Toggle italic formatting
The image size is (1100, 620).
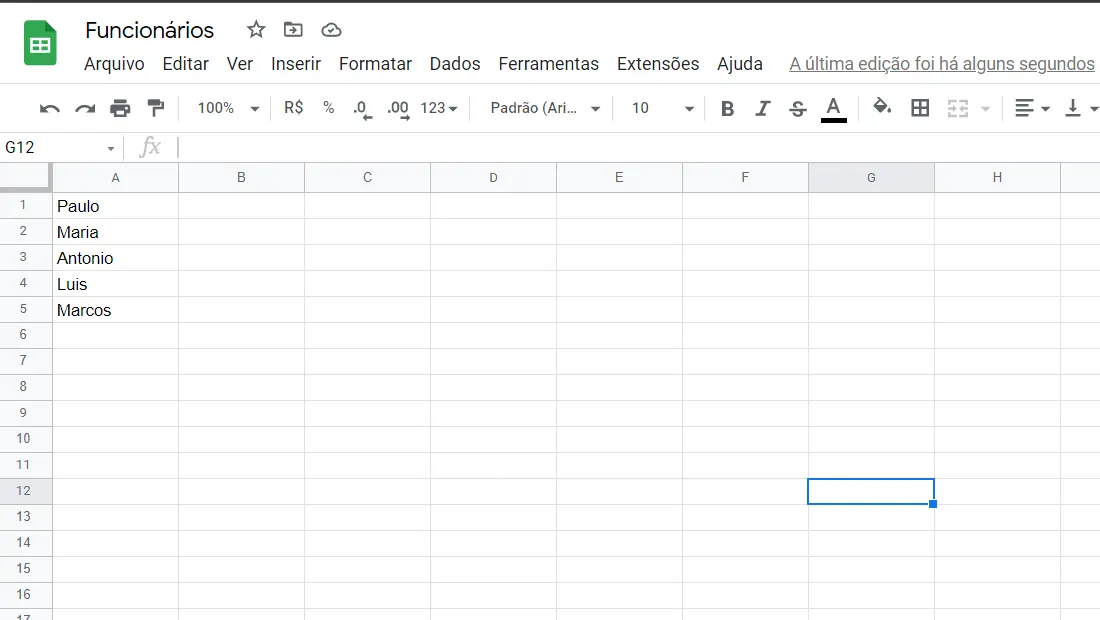coord(763,109)
